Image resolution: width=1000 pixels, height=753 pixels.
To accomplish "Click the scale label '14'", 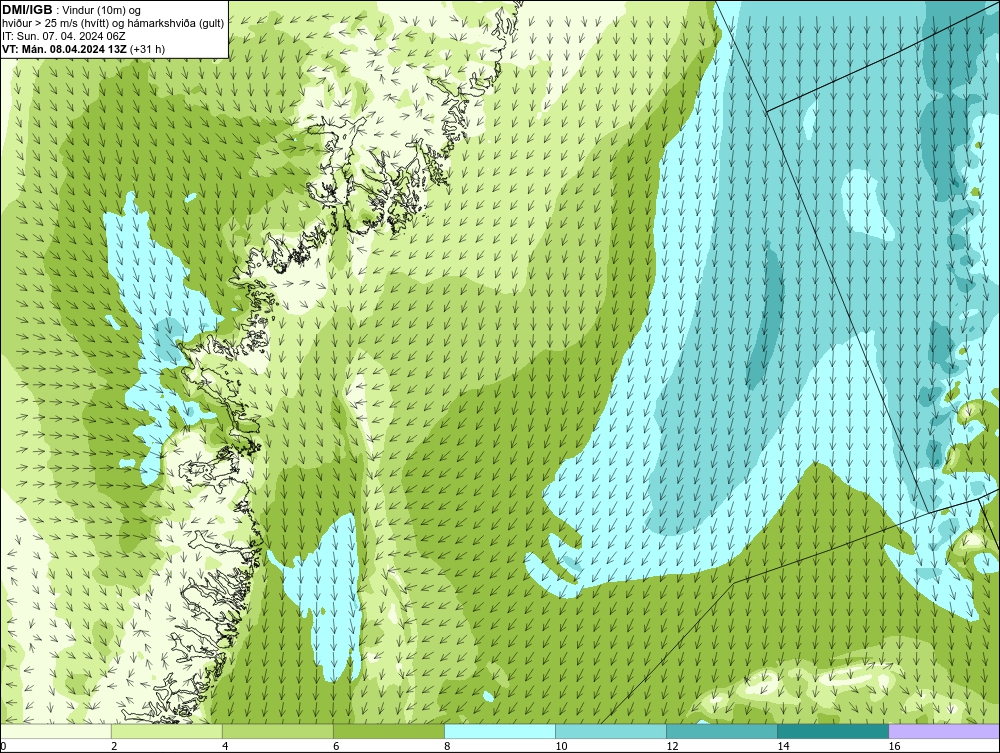I will coord(783,746).
